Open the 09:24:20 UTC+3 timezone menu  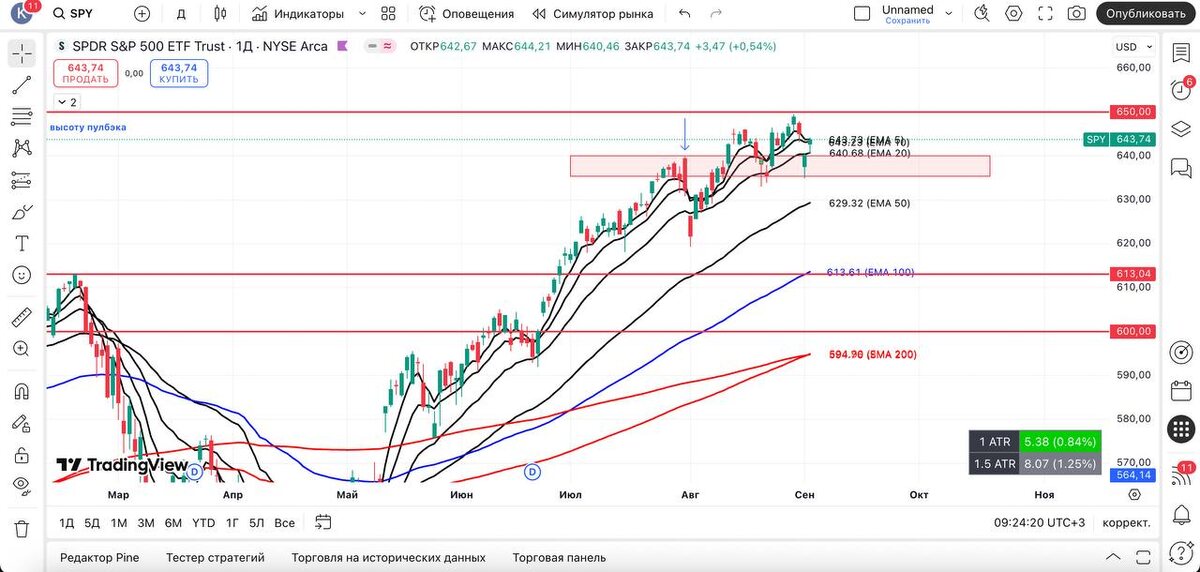(1039, 522)
